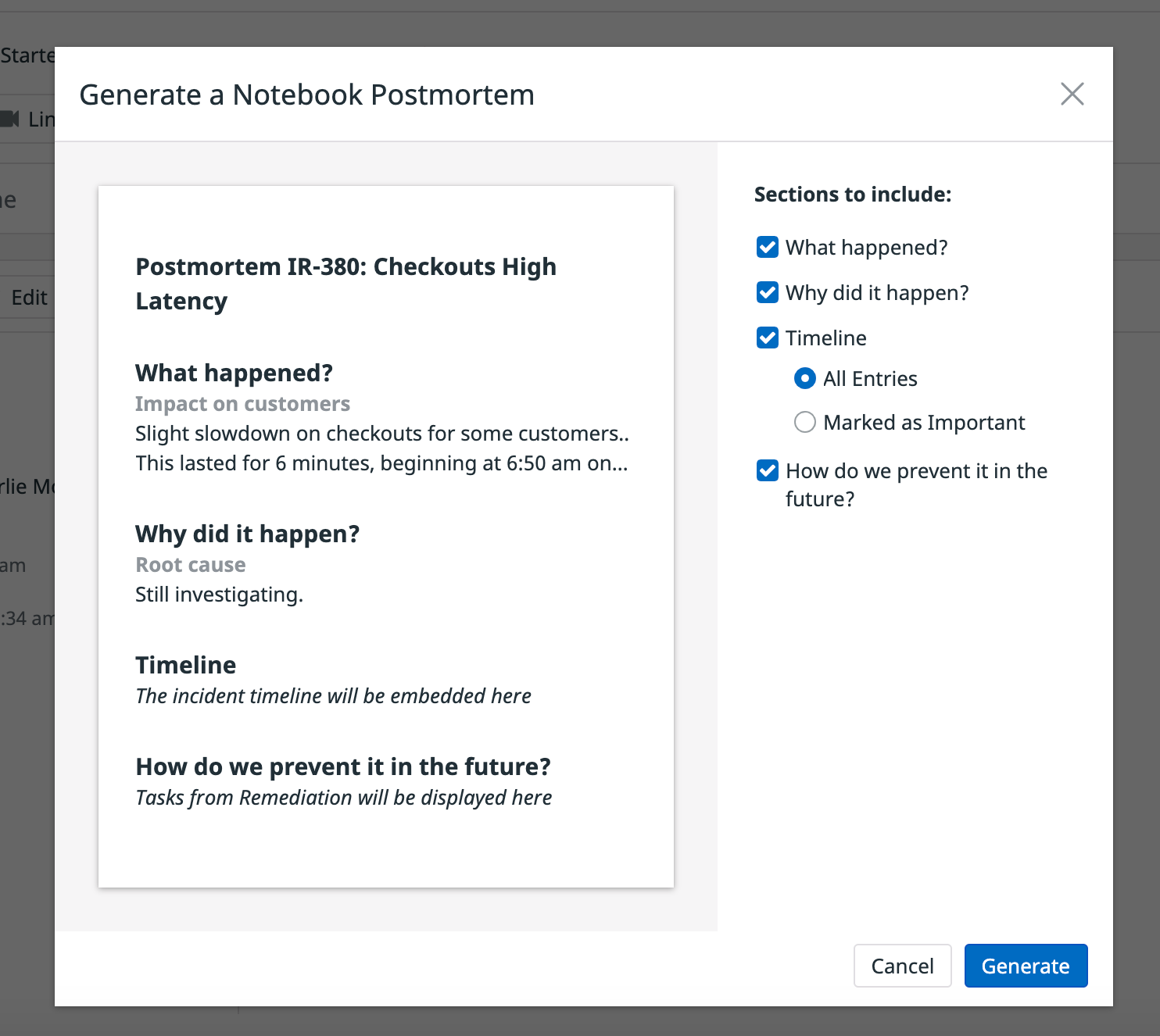Click the Postmortem IR-380 title in the preview
This screenshot has width=1160, height=1036.
346,283
